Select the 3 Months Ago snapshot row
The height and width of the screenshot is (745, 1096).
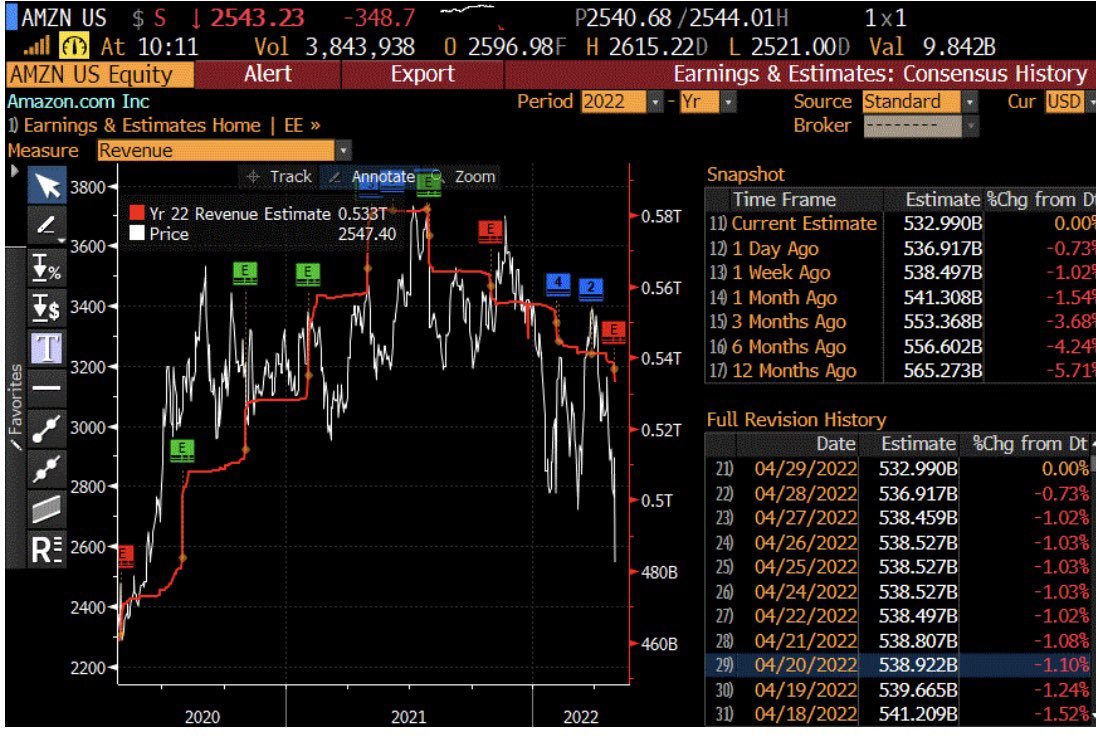point(900,321)
